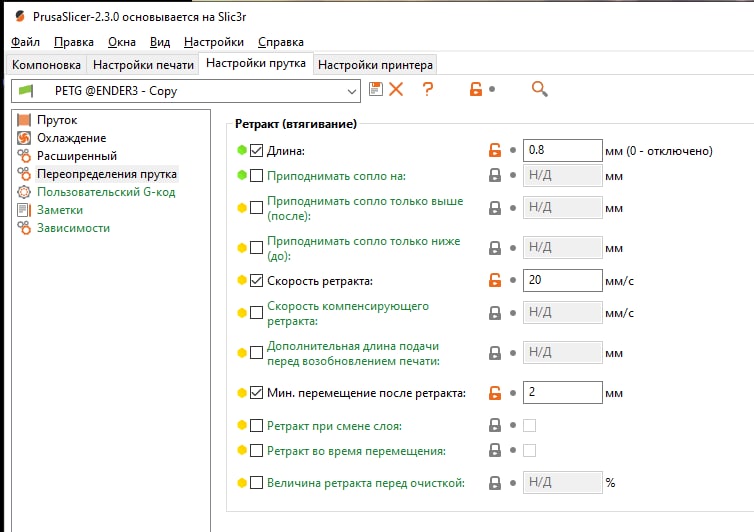Click the Длина input field showing 0.8
754x532 pixels.
563,151
